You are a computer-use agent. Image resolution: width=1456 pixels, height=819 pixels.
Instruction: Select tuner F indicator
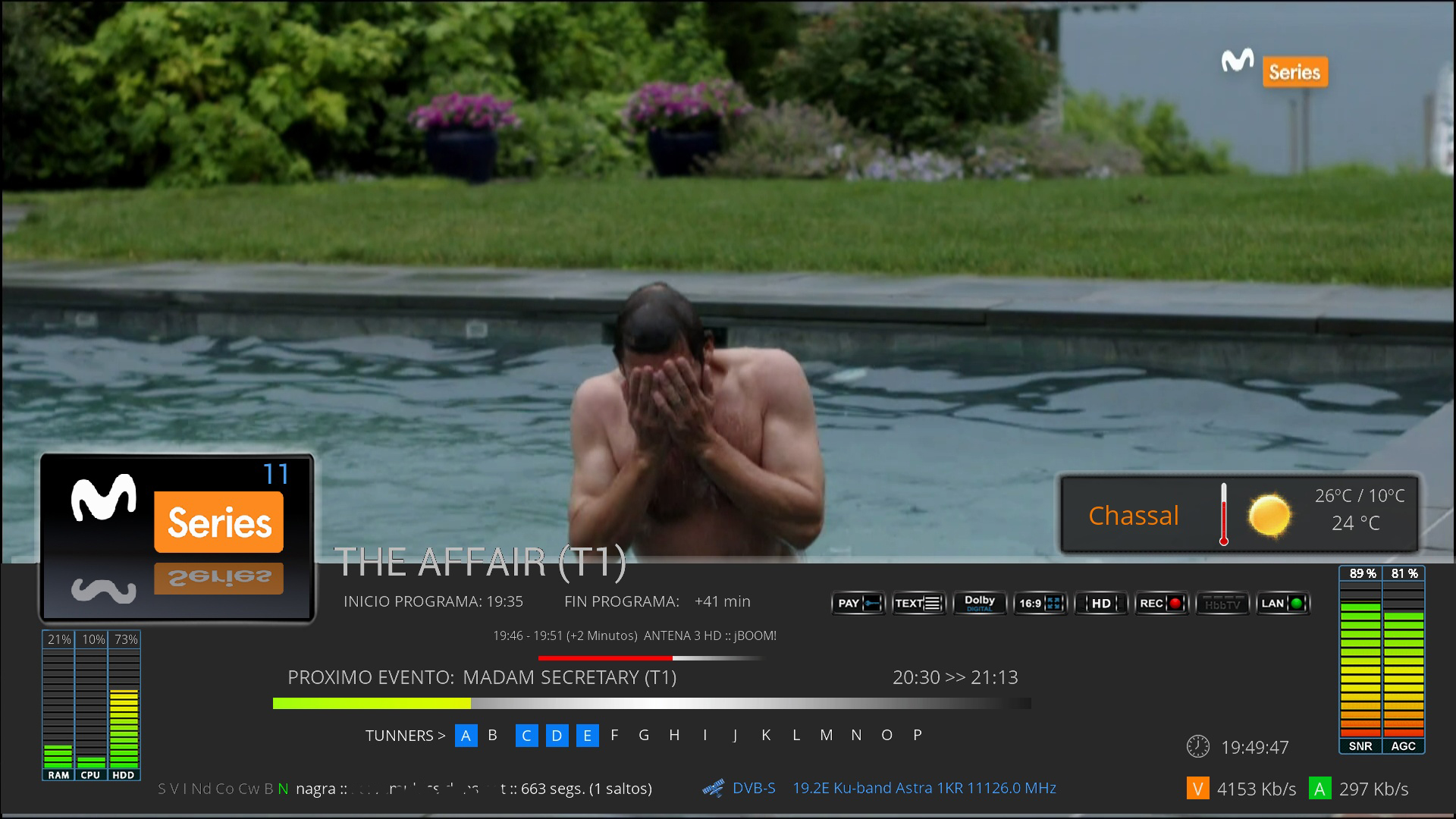point(614,735)
